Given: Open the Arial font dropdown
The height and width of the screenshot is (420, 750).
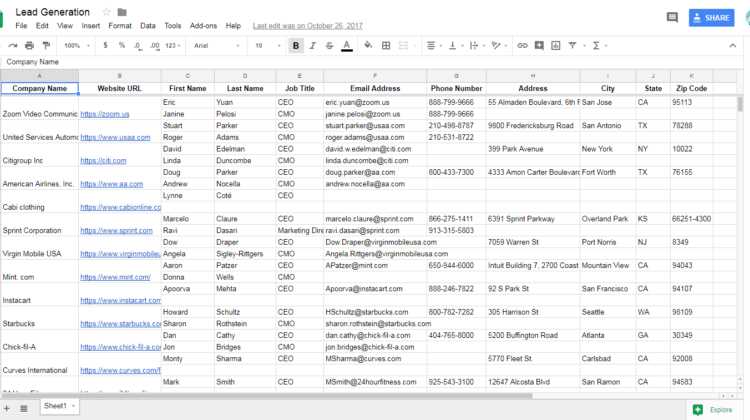Looking at the screenshot, I should pos(216,45).
